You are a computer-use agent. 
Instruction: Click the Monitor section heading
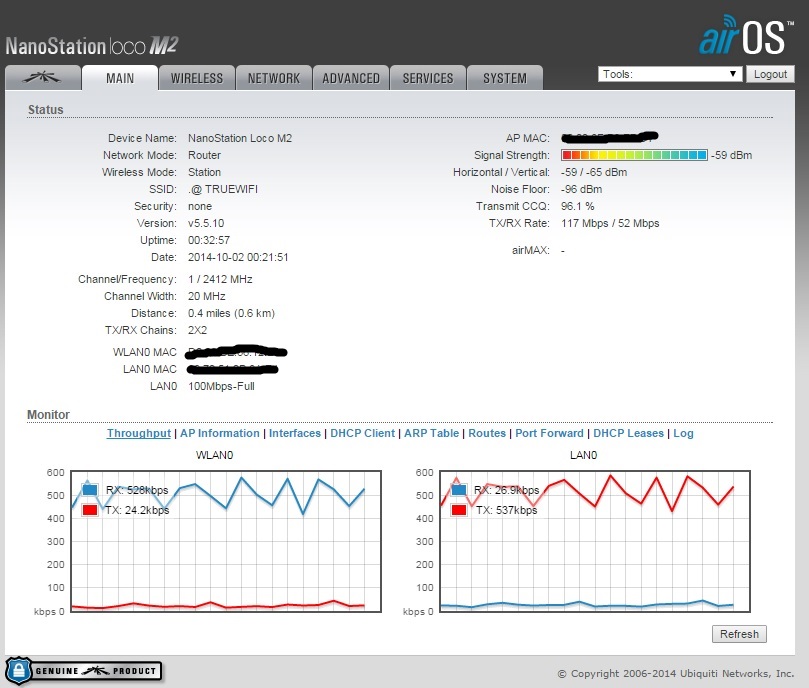(48, 414)
